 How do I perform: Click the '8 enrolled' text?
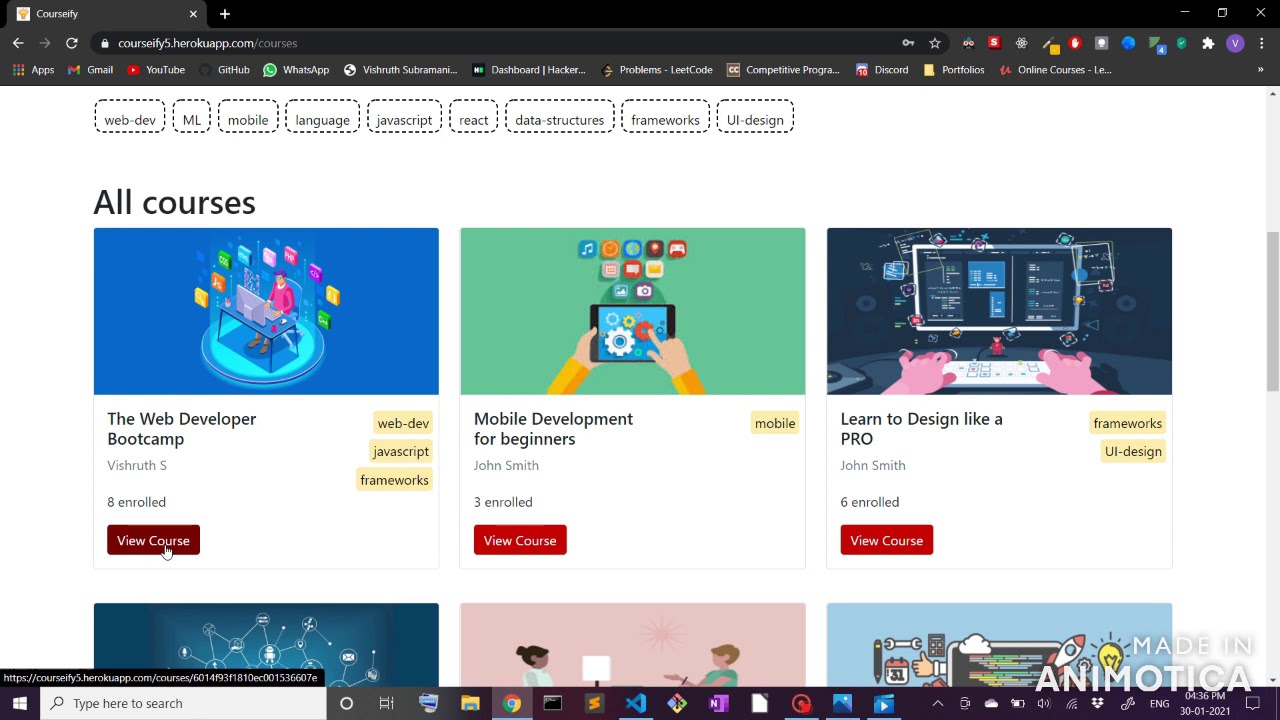tap(136, 502)
